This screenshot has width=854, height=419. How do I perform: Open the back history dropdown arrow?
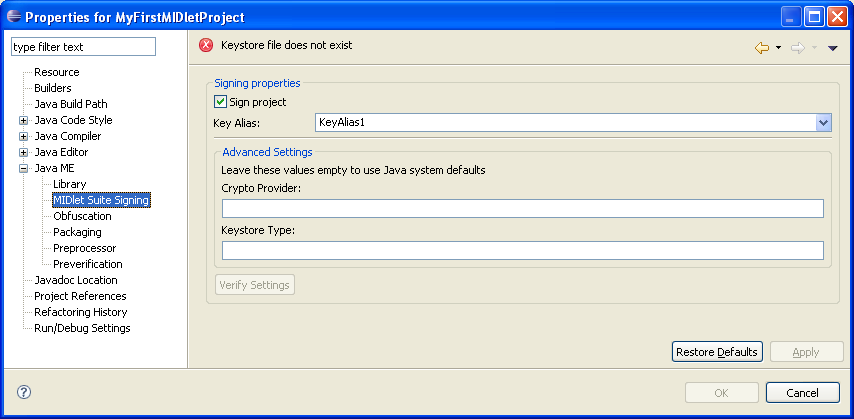(778, 48)
